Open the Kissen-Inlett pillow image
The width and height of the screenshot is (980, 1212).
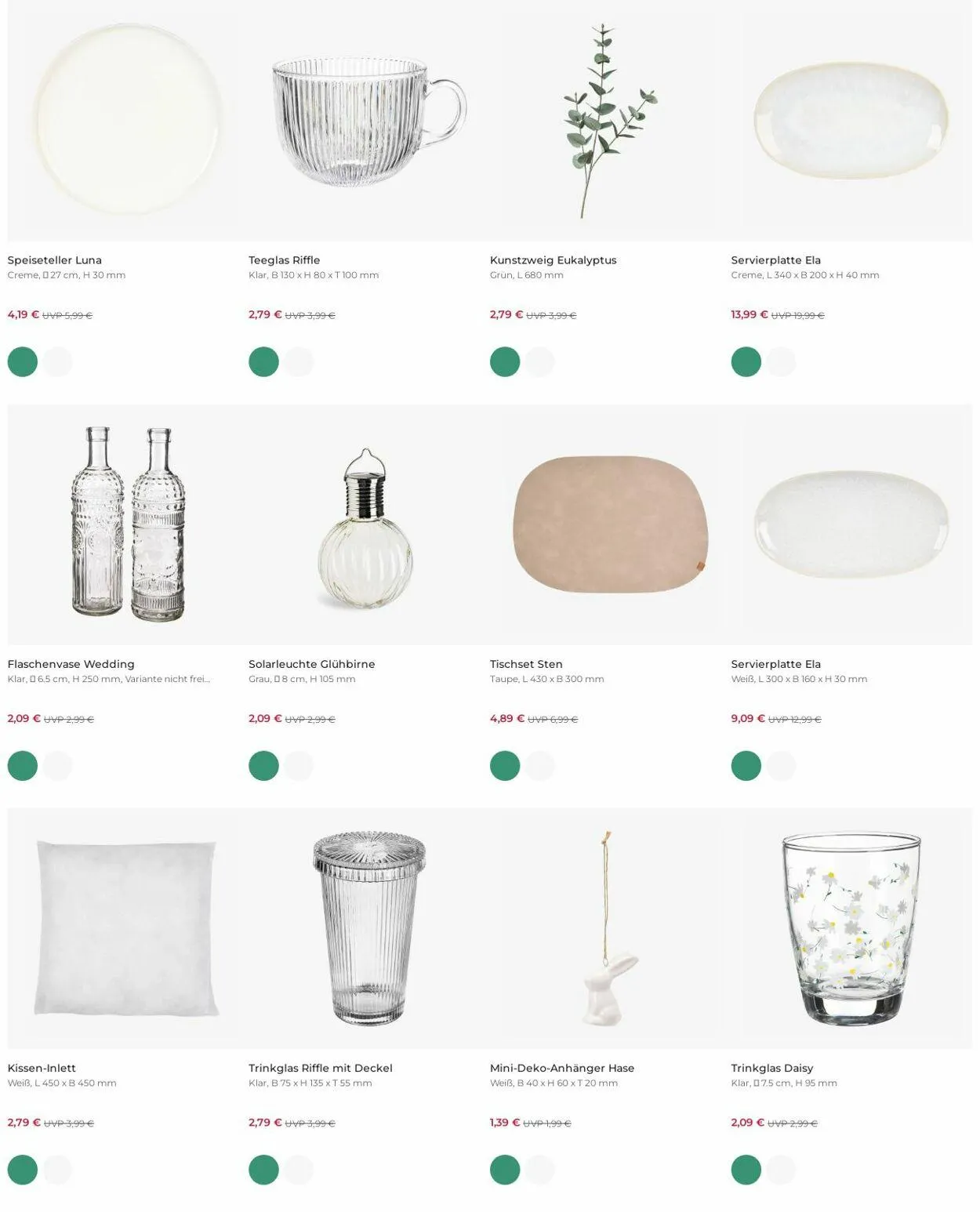pos(128,929)
